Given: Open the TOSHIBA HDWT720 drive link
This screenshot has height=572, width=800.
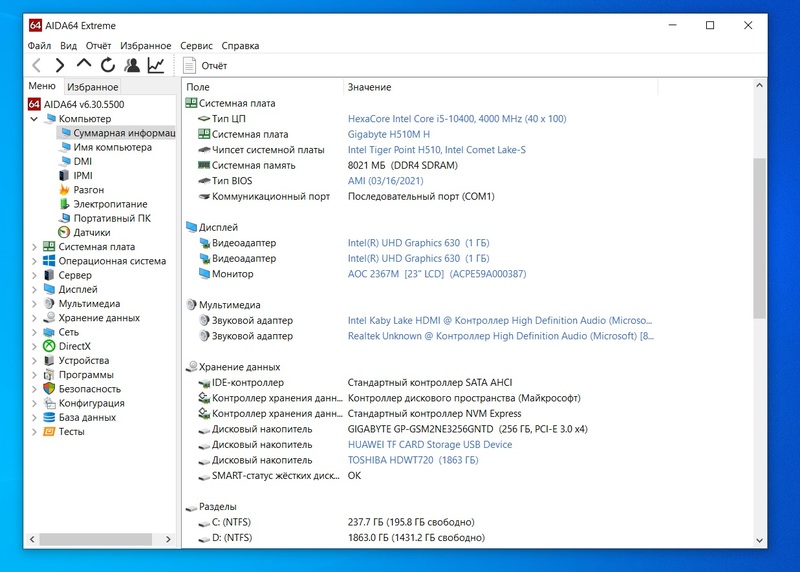Looking at the screenshot, I should click(413, 460).
